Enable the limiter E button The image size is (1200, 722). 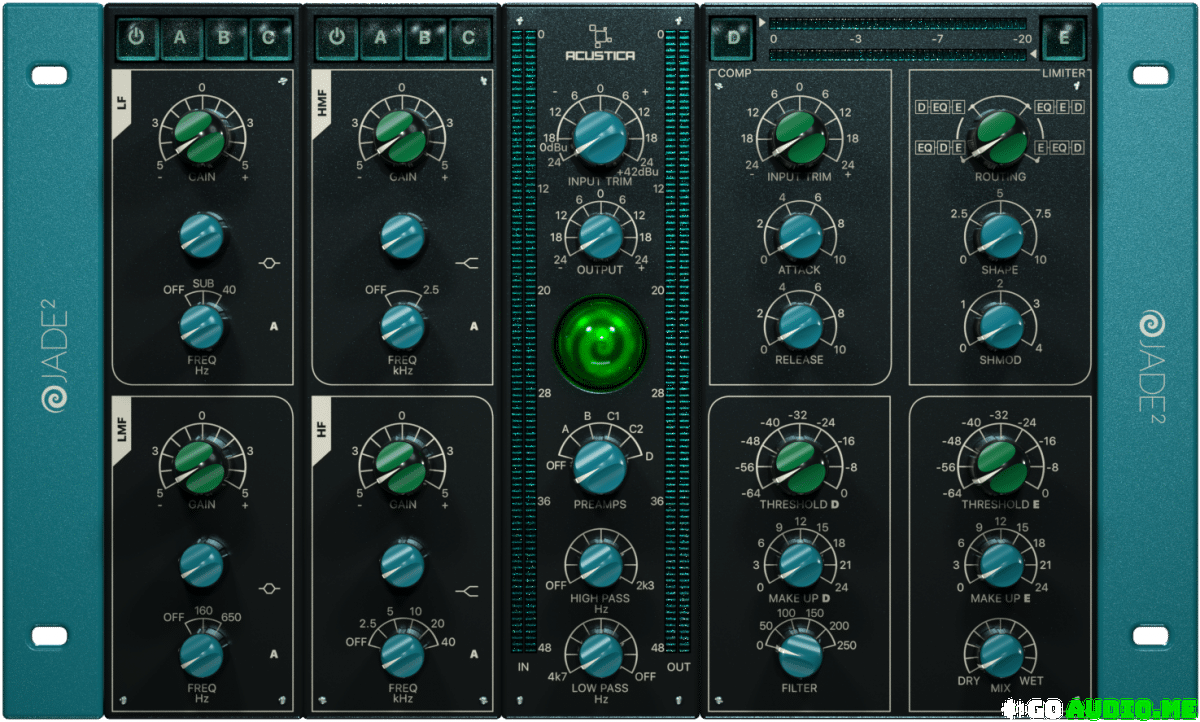[x=1063, y=38]
